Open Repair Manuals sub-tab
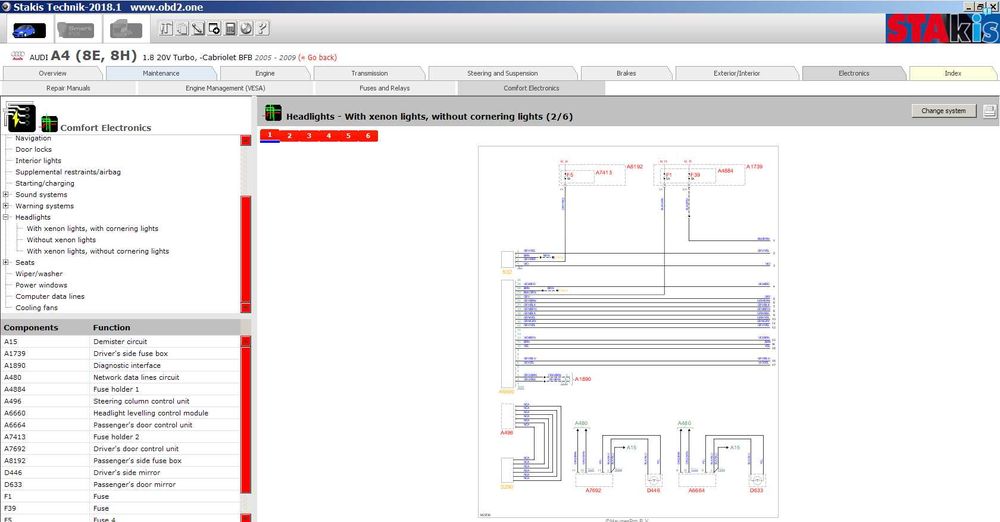This screenshot has width=1000, height=522. pos(68,88)
